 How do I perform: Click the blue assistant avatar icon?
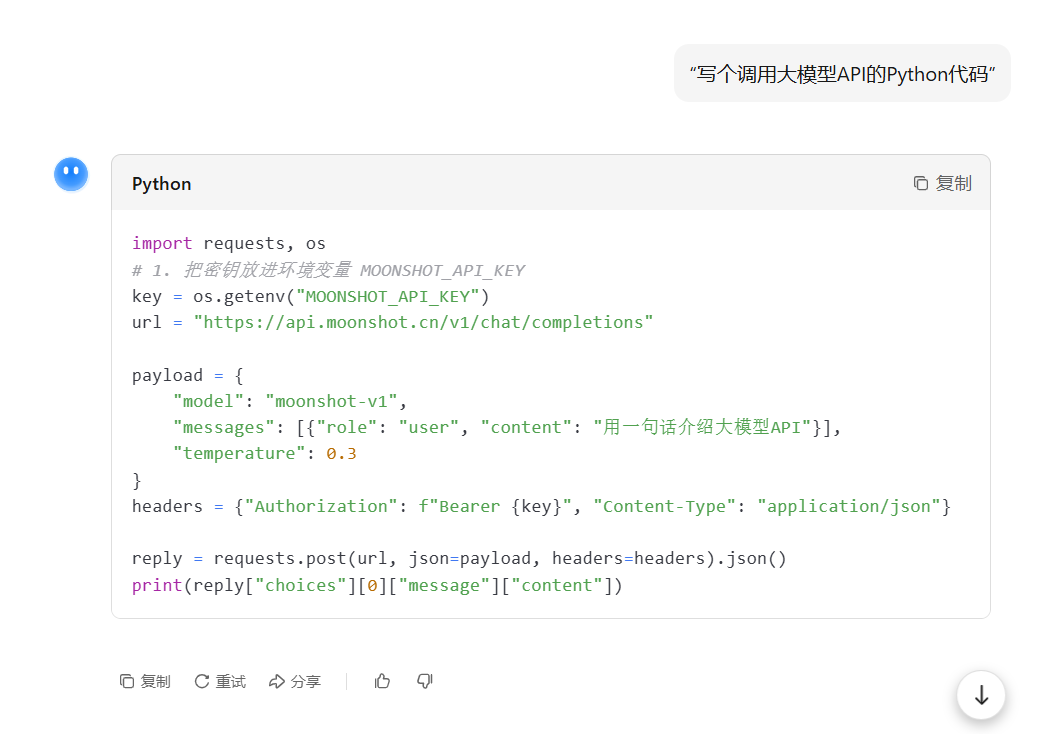[71, 174]
